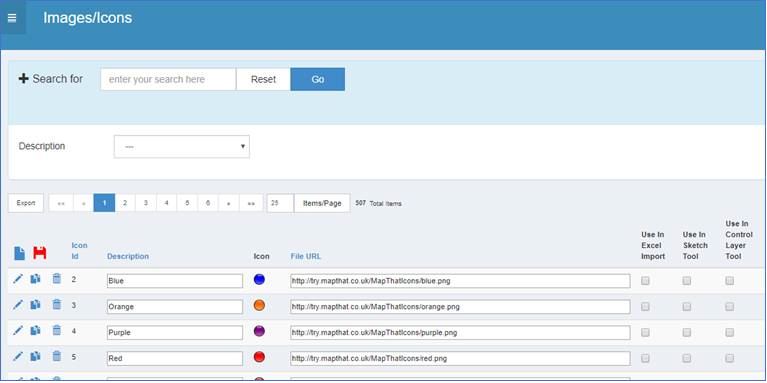
Task: Click the items per page number field
Action: click(x=280, y=203)
